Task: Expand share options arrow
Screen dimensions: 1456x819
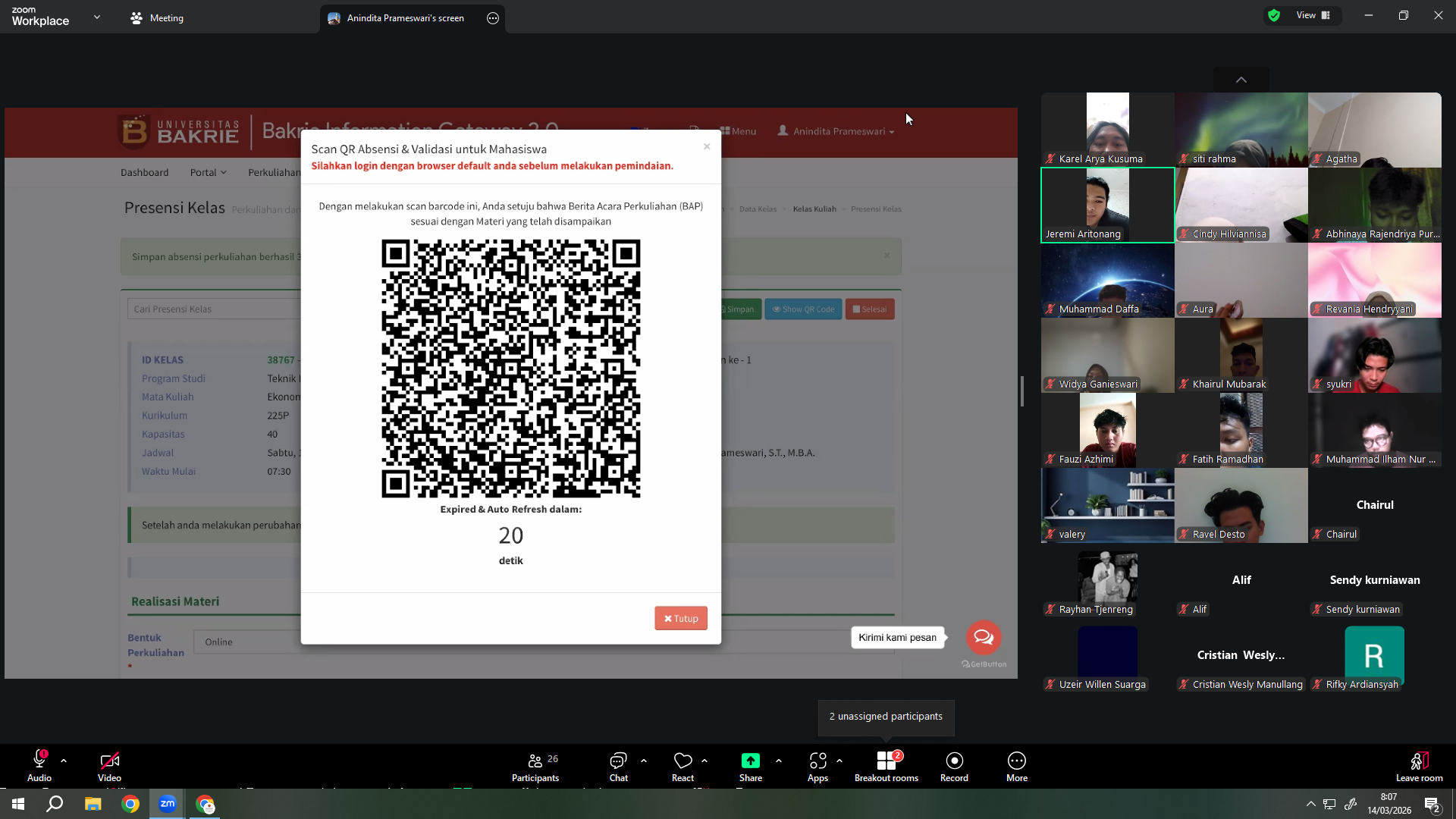Action: [x=779, y=761]
